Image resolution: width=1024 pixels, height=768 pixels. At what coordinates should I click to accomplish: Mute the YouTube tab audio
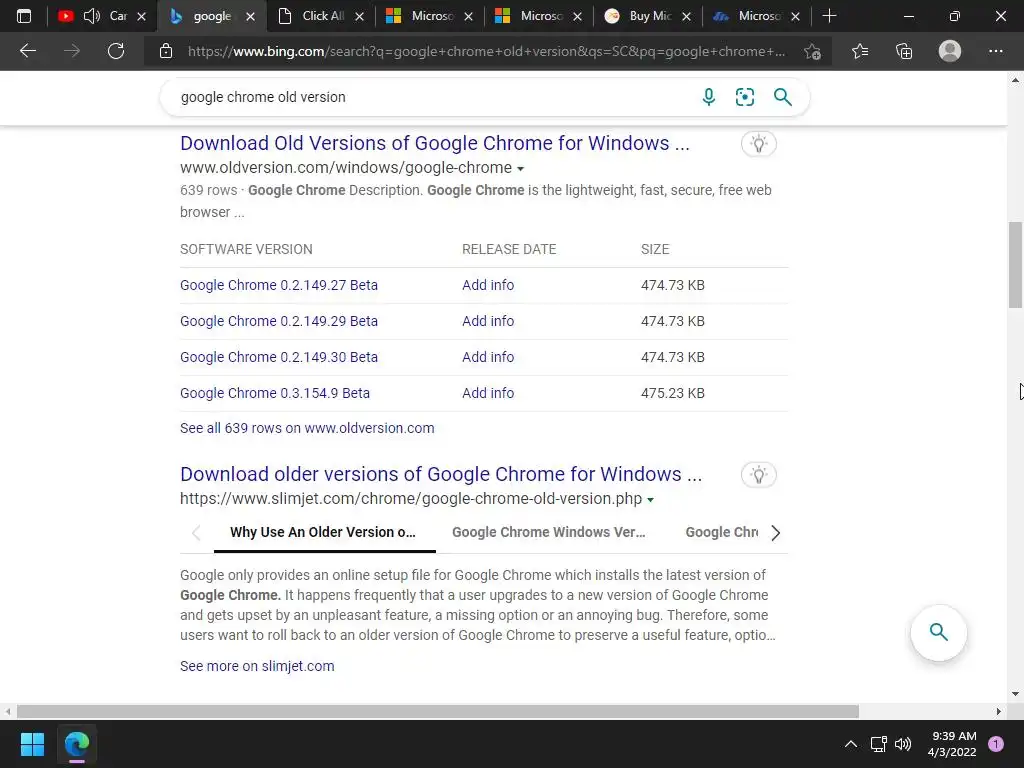click(x=92, y=16)
